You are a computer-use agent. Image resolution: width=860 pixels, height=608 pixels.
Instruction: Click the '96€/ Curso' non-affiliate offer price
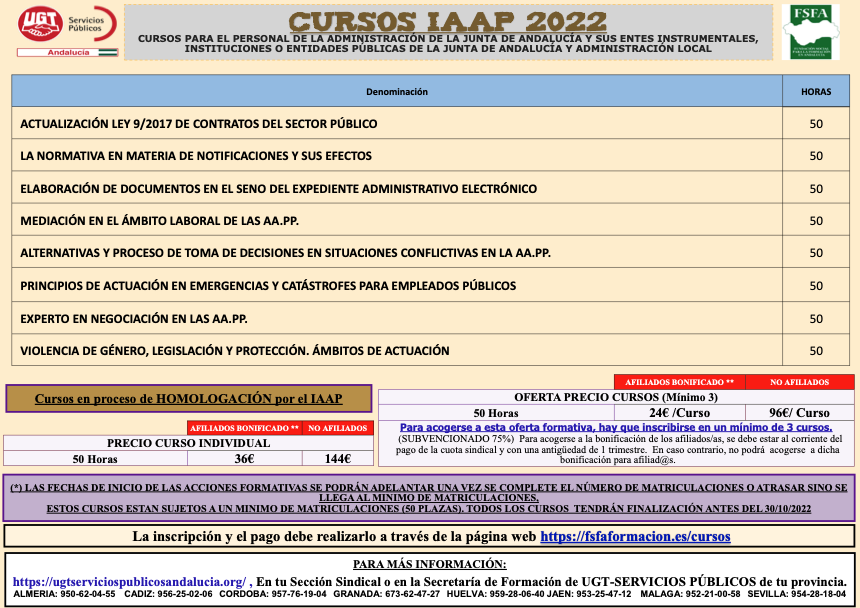[x=800, y=412]
